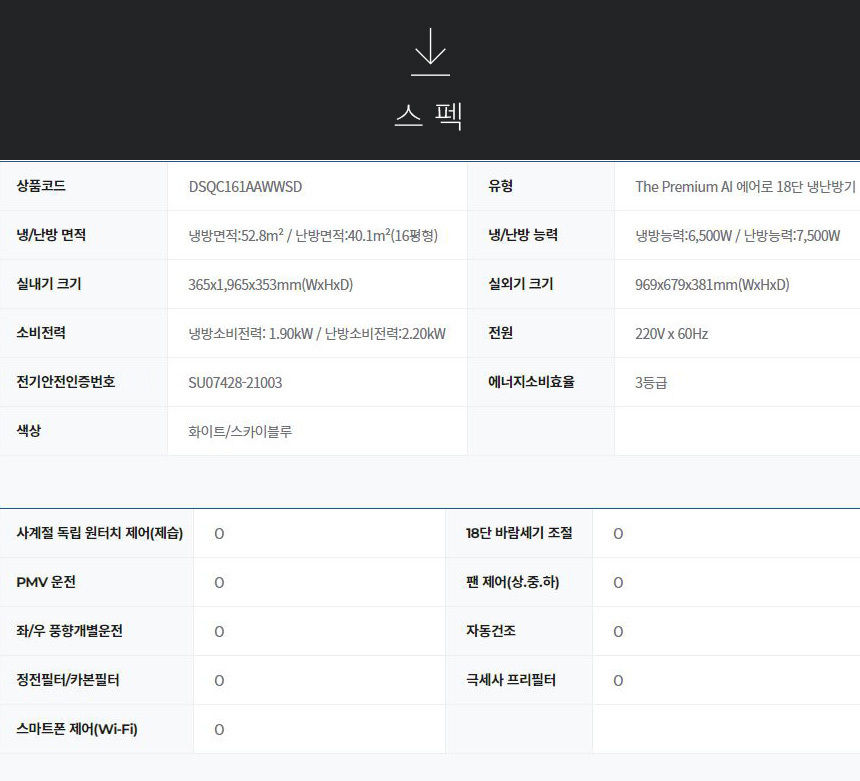Click the 3등급 energy efficiency value
Viewport: 860px width, 781px height.
[650, 383]
